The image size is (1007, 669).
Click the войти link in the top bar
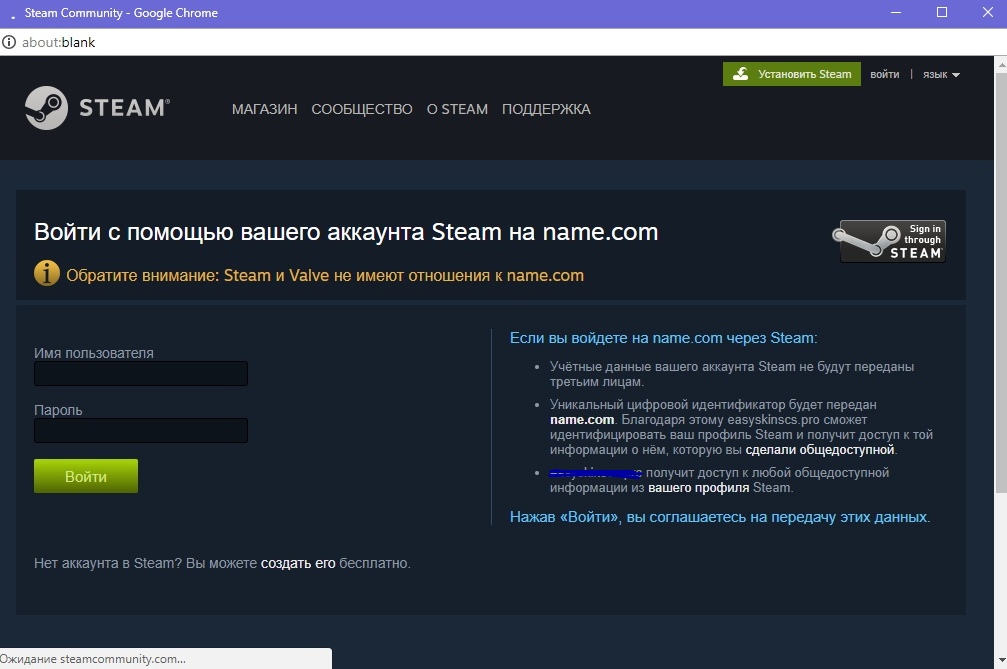884,74
